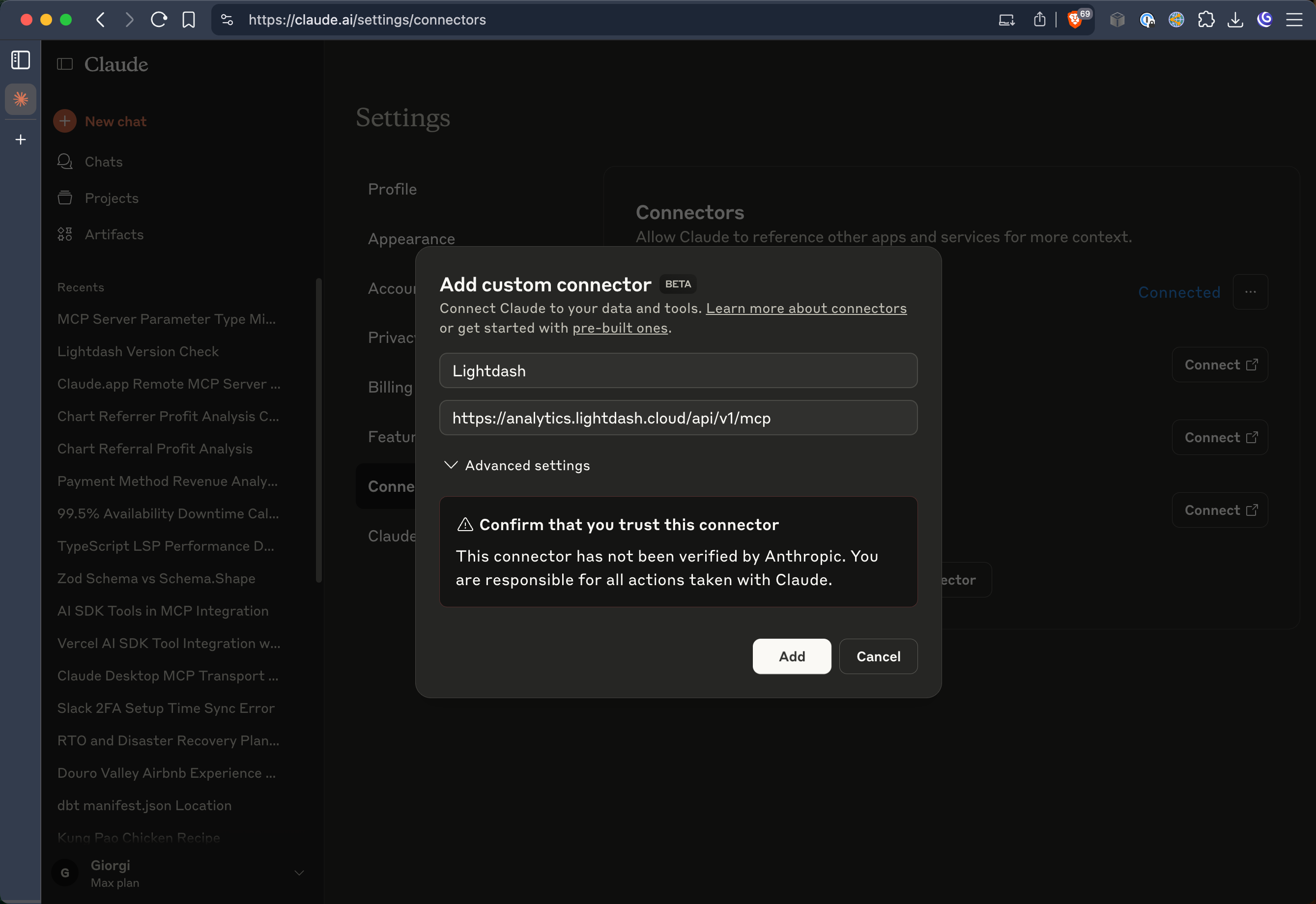
Task: Open Brave Shields via the lion icon
Action: point(1075,19)
